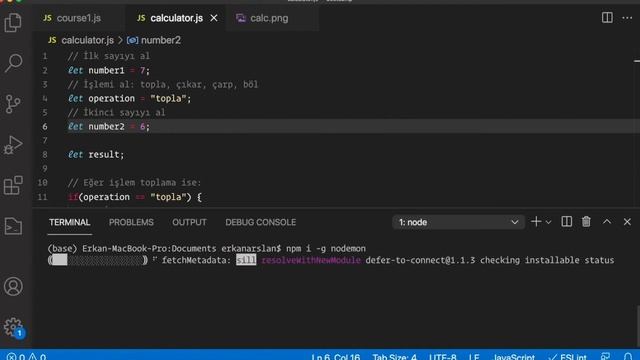The image size is (640, 360).
Task: Split the editor to the right
Action: coord(607,18)
